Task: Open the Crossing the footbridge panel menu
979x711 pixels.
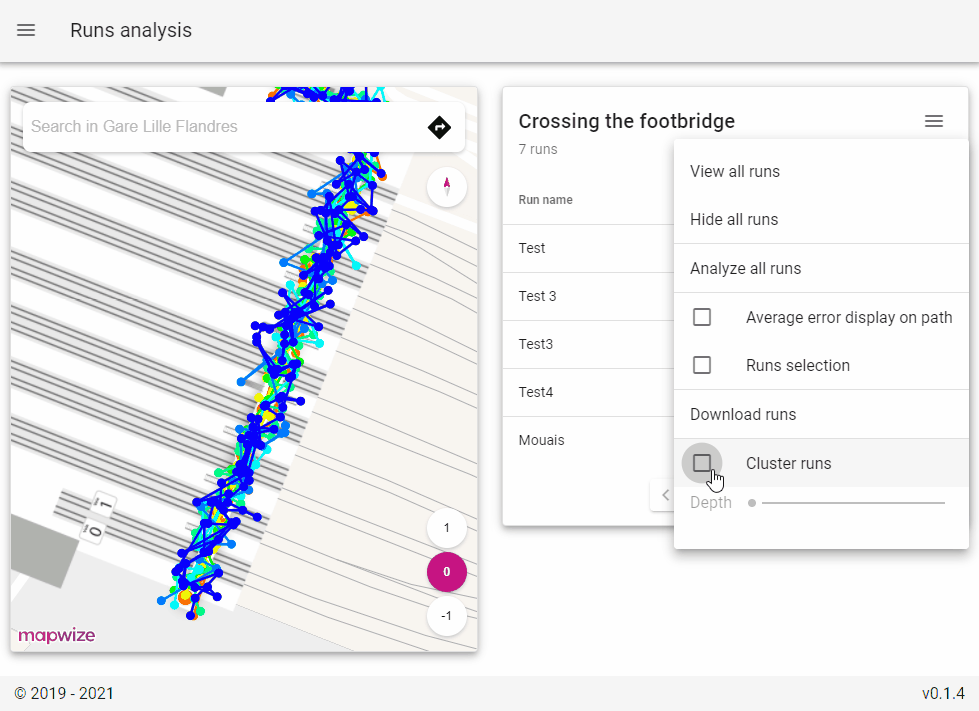Action: click(x=933, y=121)
